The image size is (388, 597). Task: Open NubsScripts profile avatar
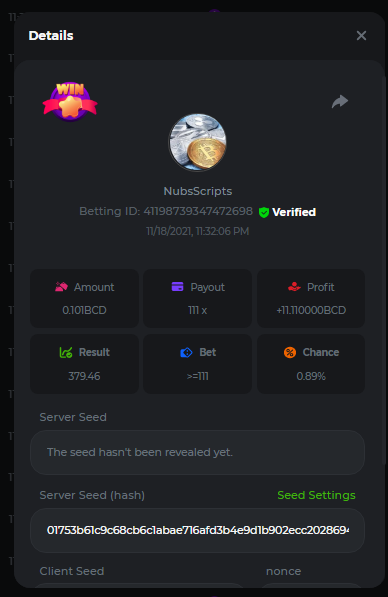(197, 142)
